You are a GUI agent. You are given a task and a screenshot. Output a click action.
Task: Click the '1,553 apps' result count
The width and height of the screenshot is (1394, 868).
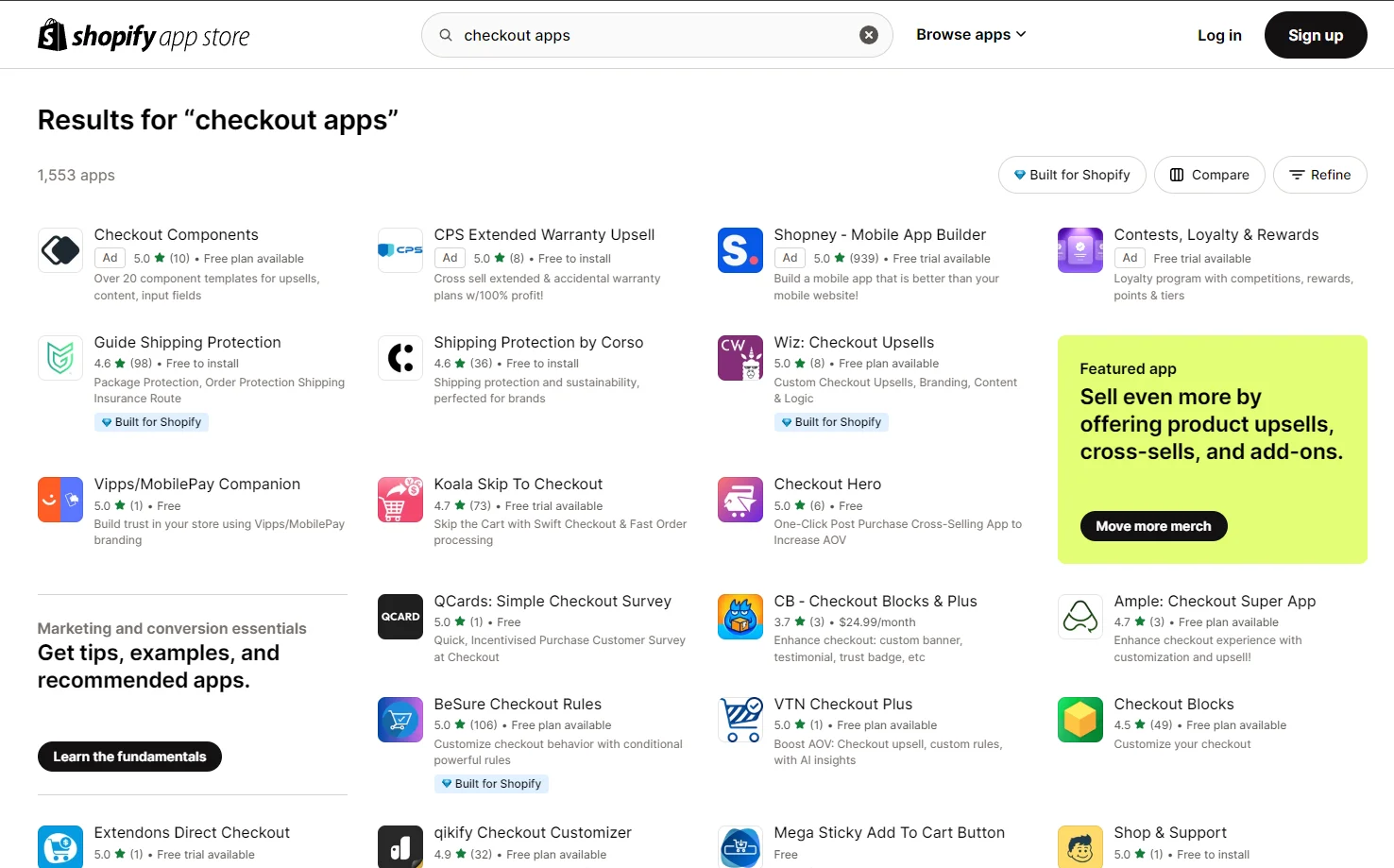coord(76,175)
